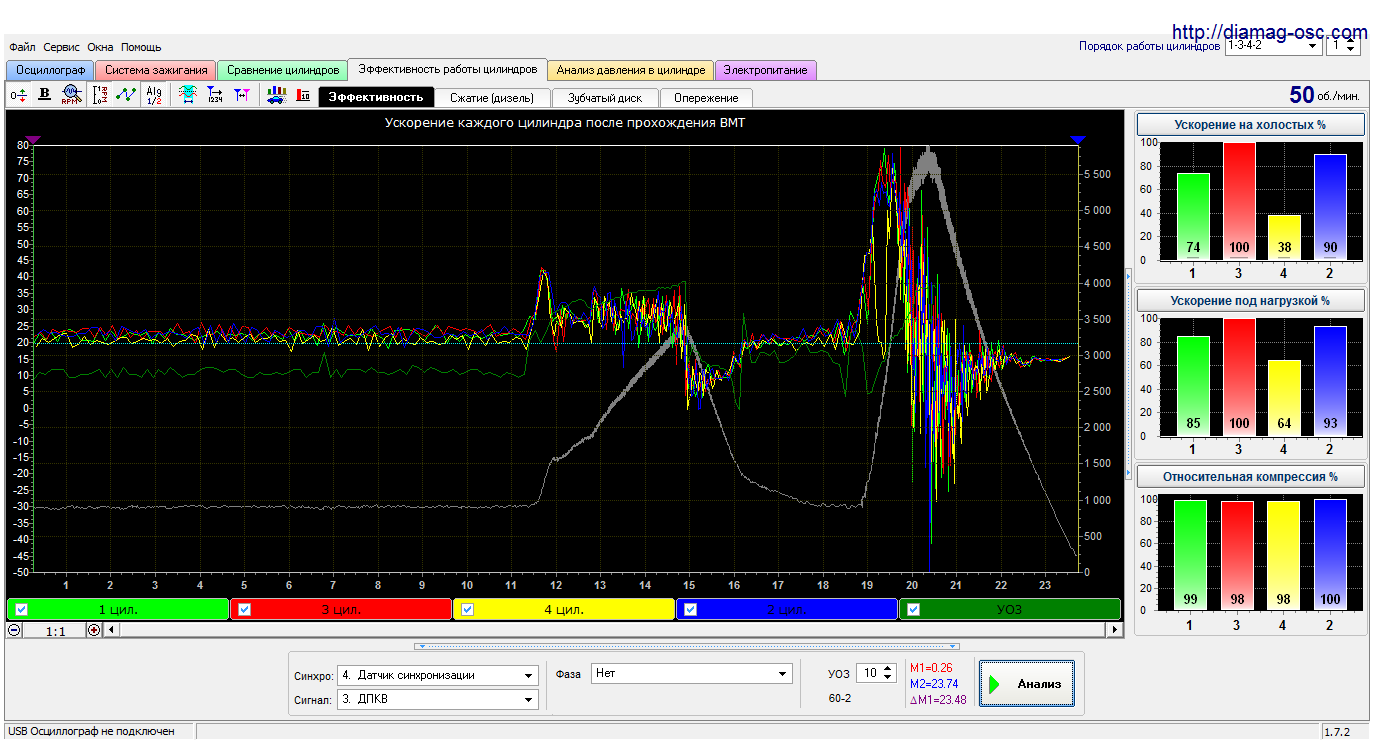Switch to Эффективность работы цилиндров tab
This screenshot has width=1382, height=744.
(447, 69)
